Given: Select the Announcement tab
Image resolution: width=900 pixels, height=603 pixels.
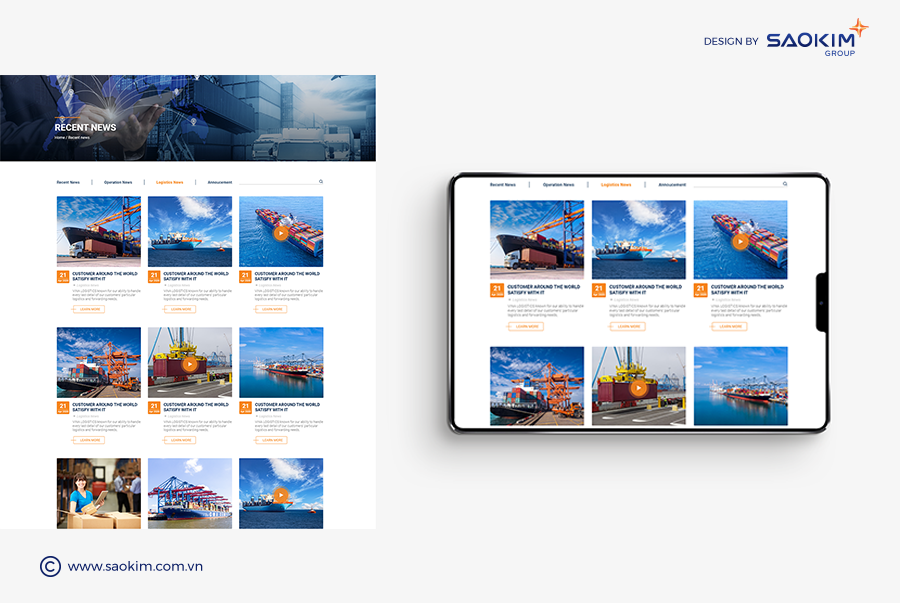Looking at the screenshot, I should [x=218, y=182].
